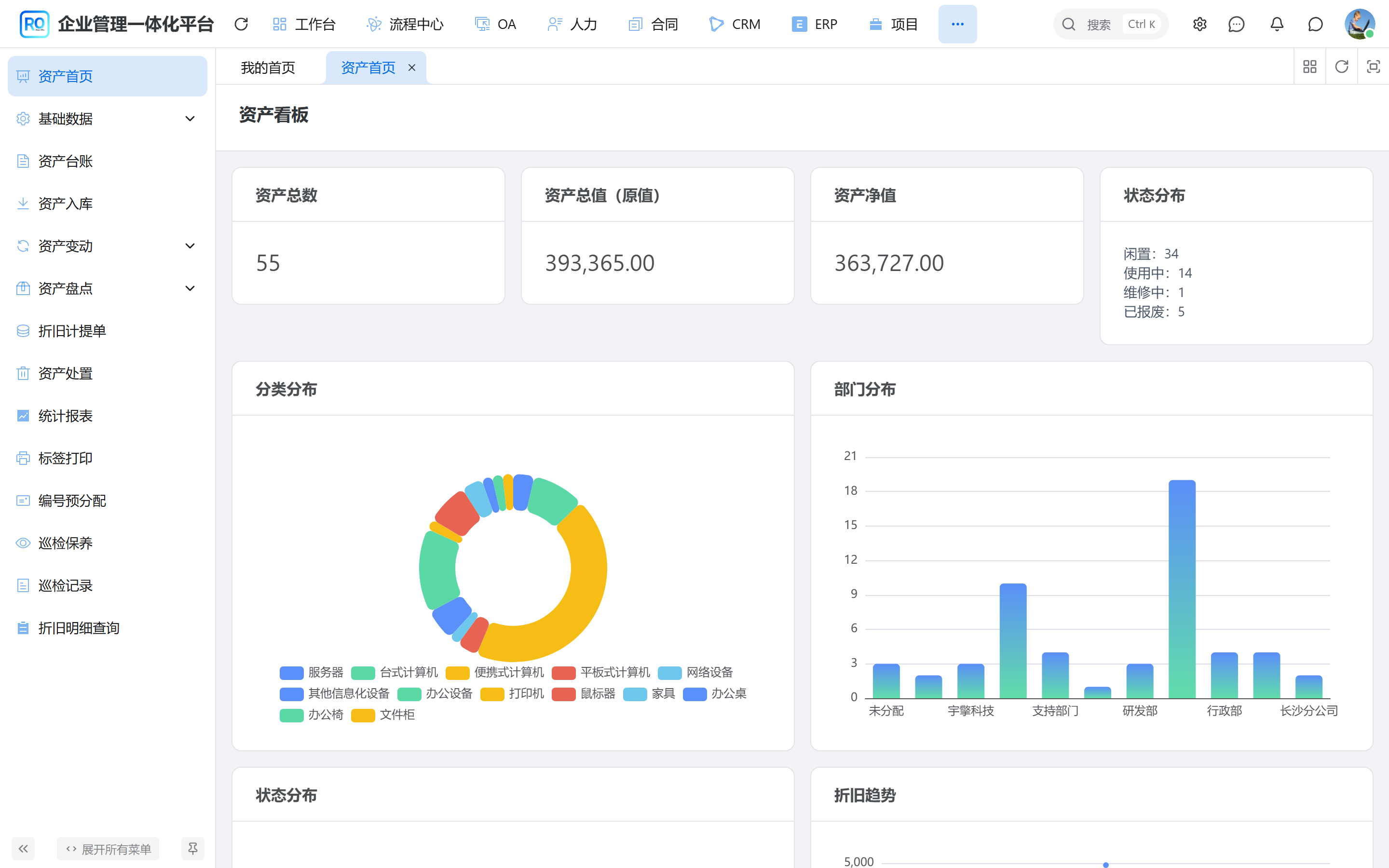The width and height of the screenshot is (1389, 868).
Task: Toggle 文件柜 legend entry
Action: (x=383, y=715)
